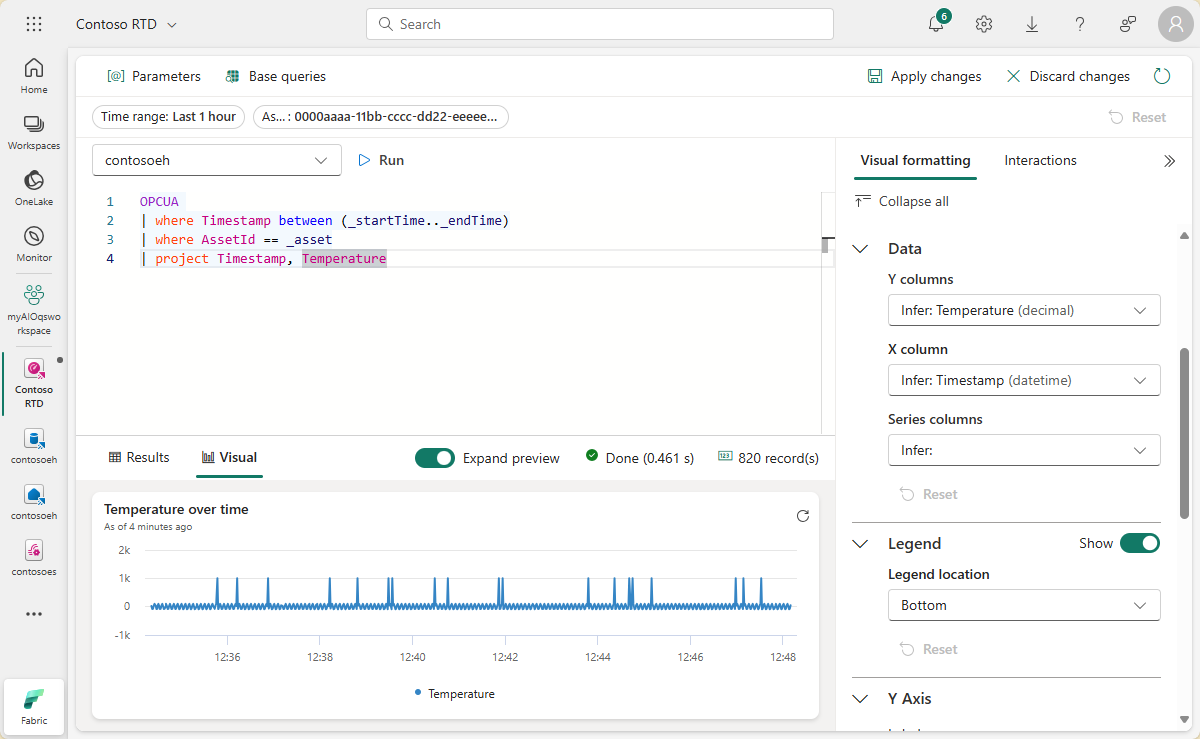This screenshot has width=1200, height=739.
Task: Click the refresh icon beside Discard changes
Action: pos(1161,76)
